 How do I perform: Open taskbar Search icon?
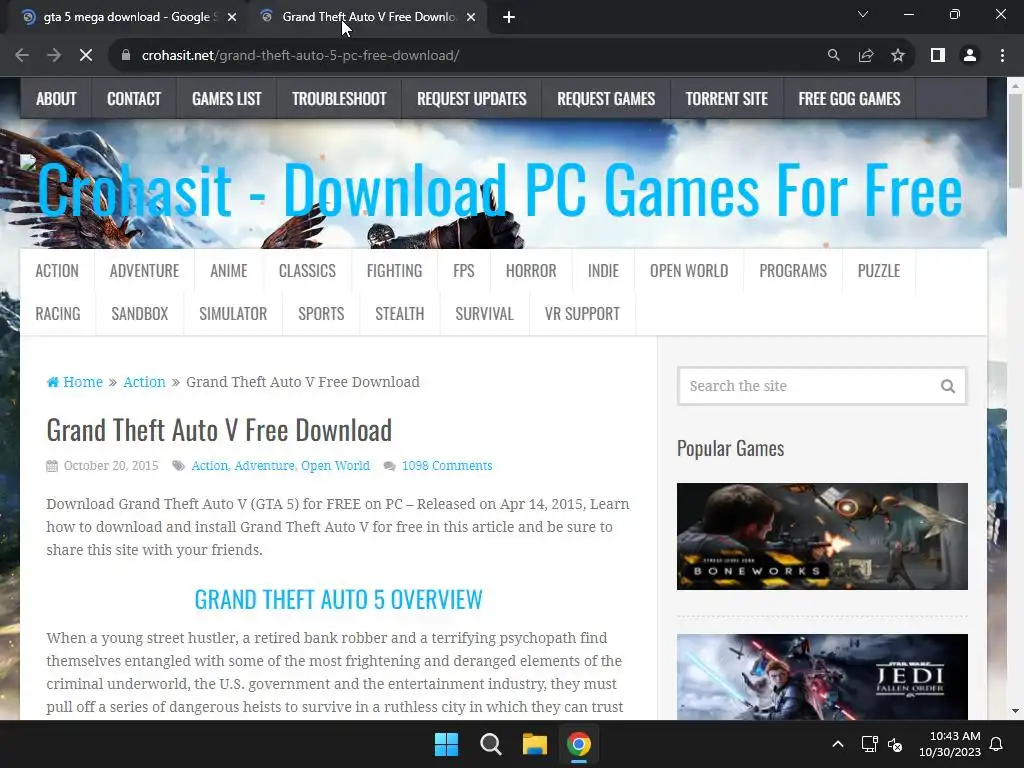pyautogui.click(x=490, y=744)
